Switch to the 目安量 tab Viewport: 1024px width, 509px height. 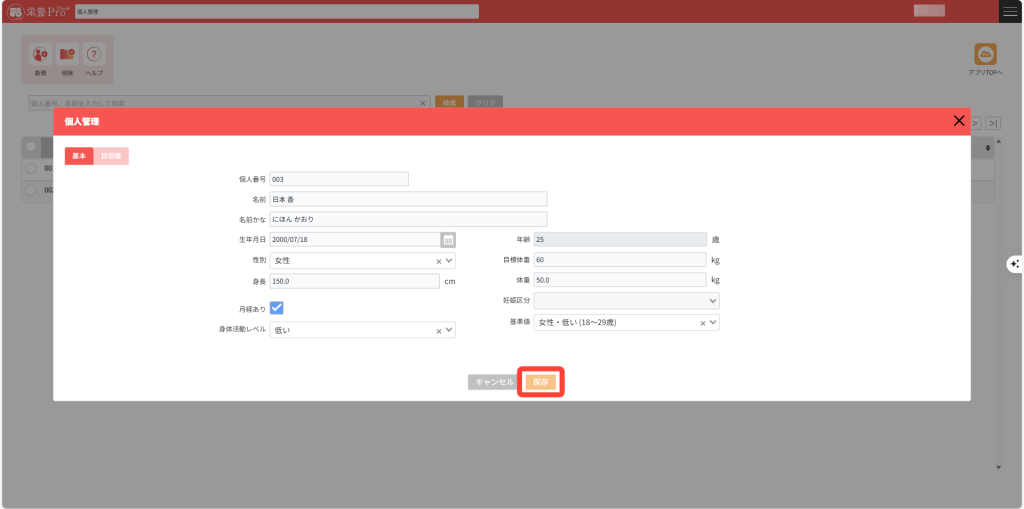(111, 156)
